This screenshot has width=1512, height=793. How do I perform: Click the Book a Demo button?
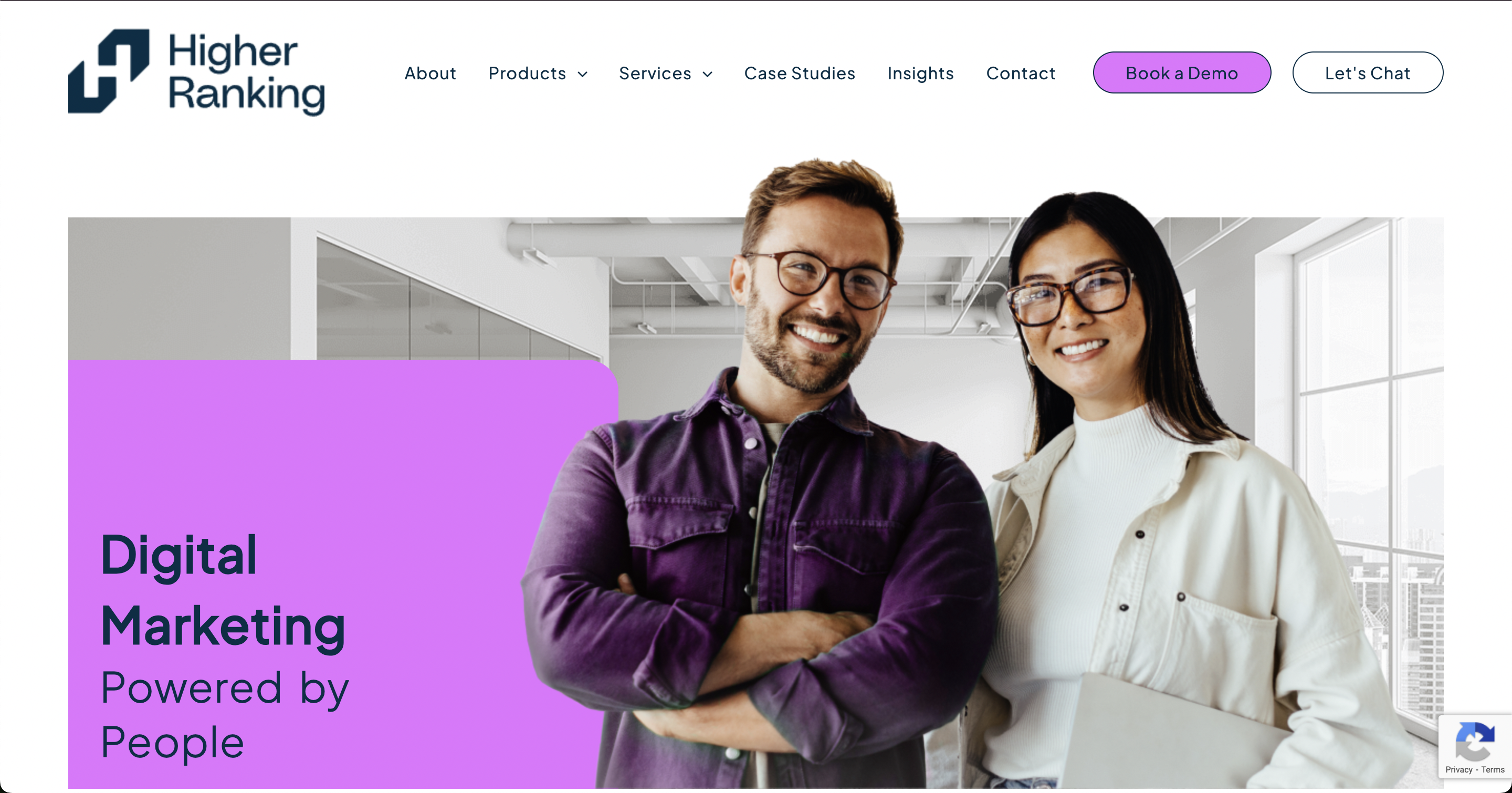coord(1182,73)
